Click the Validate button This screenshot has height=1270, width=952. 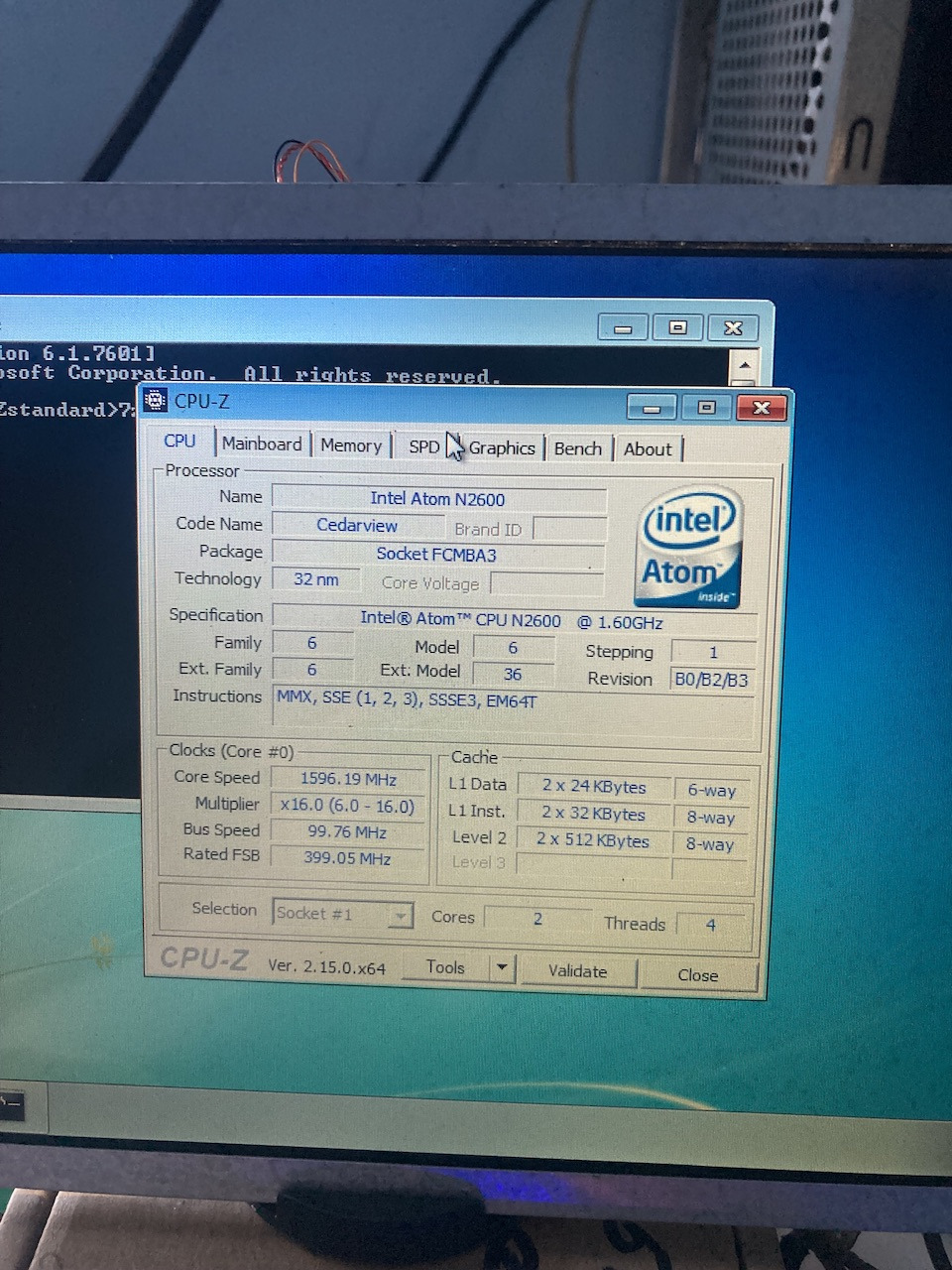[x=577, y=971]
